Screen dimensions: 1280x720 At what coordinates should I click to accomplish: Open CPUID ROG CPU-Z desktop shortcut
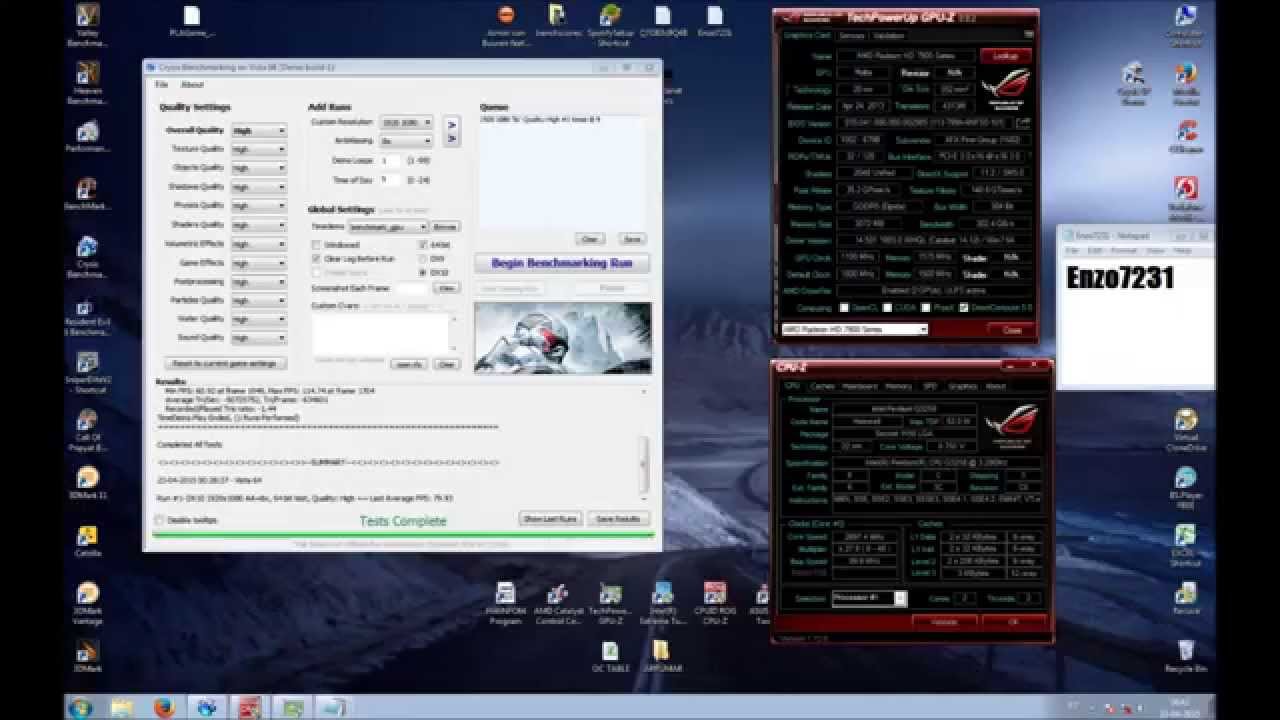tap(714, 603)
